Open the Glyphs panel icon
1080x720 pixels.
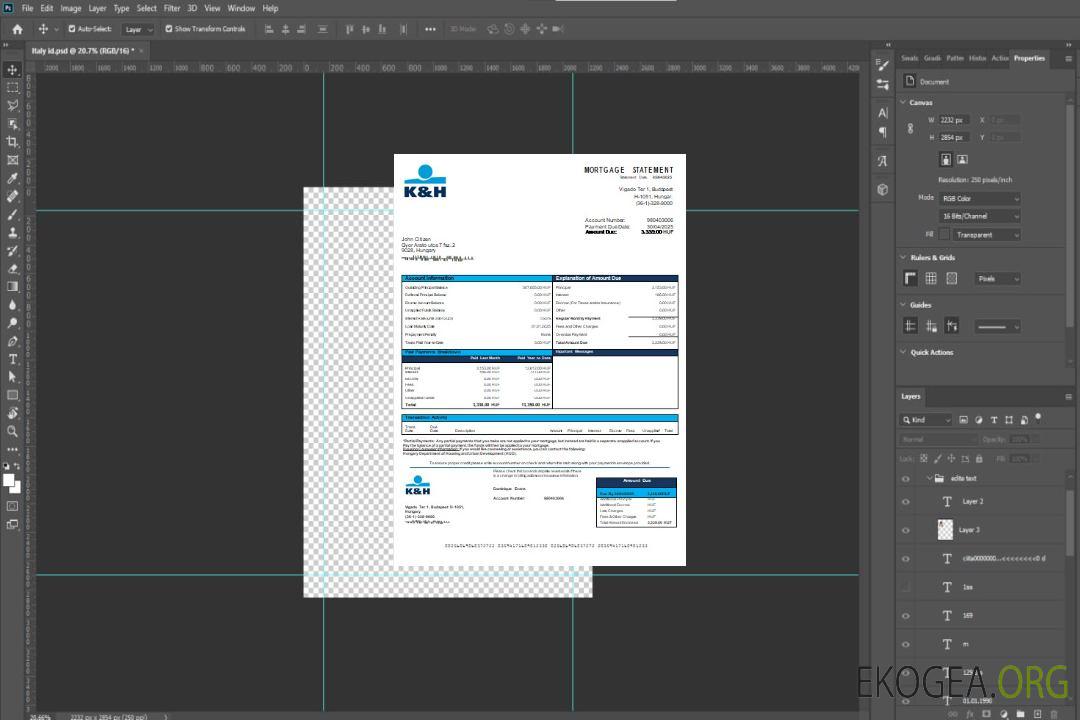883,161
